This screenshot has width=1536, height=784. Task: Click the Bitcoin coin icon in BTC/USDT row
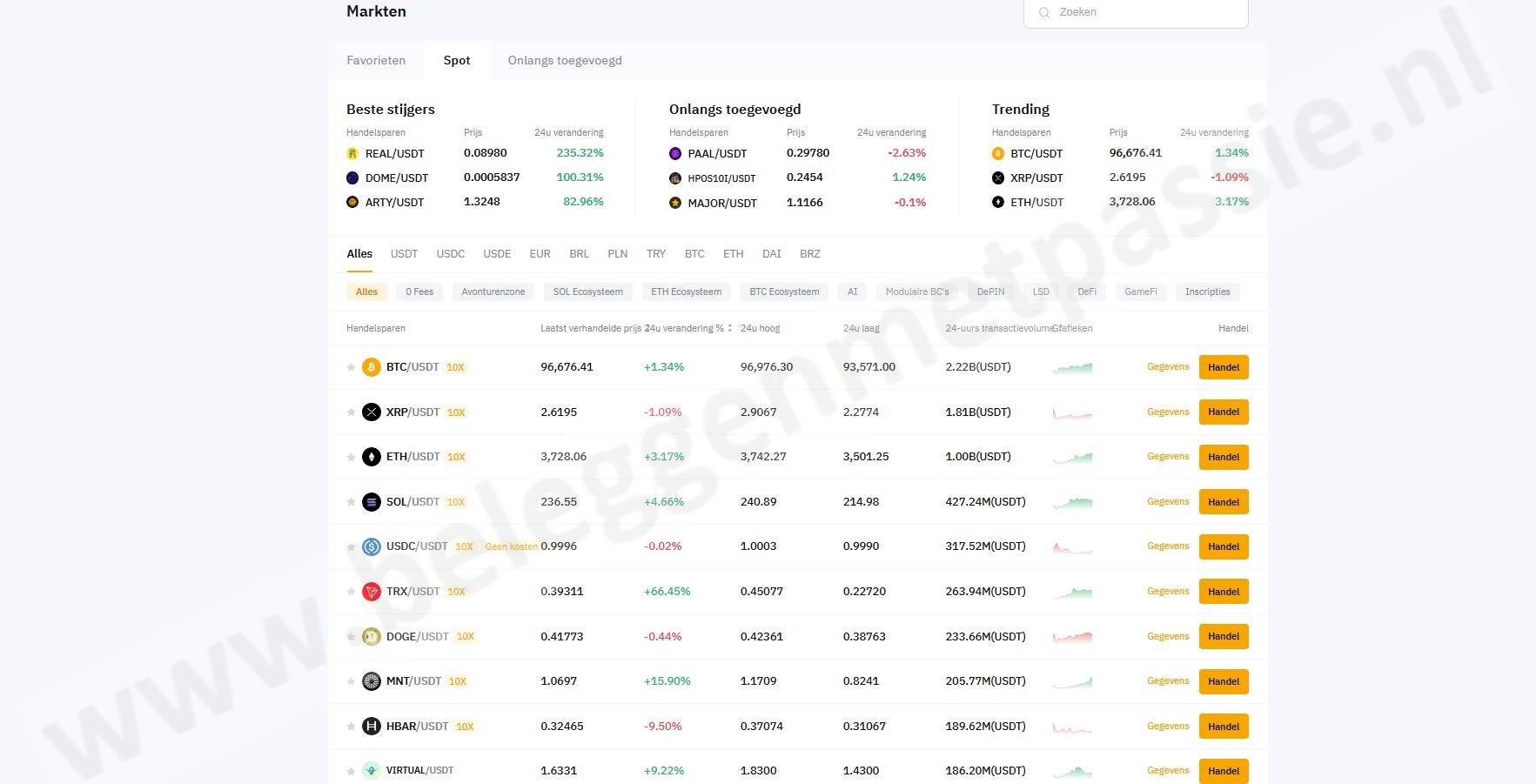click(x=372, y=367)
